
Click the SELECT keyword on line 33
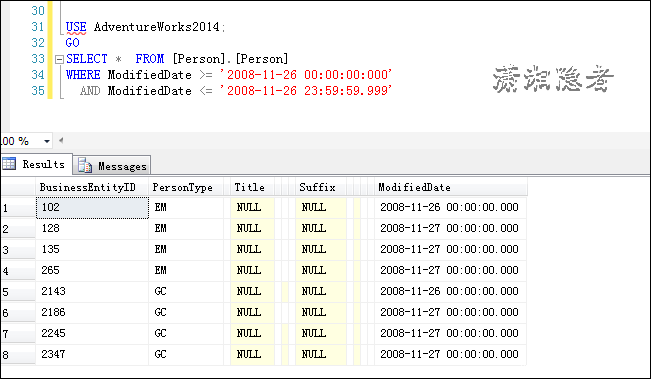(87, 59)
